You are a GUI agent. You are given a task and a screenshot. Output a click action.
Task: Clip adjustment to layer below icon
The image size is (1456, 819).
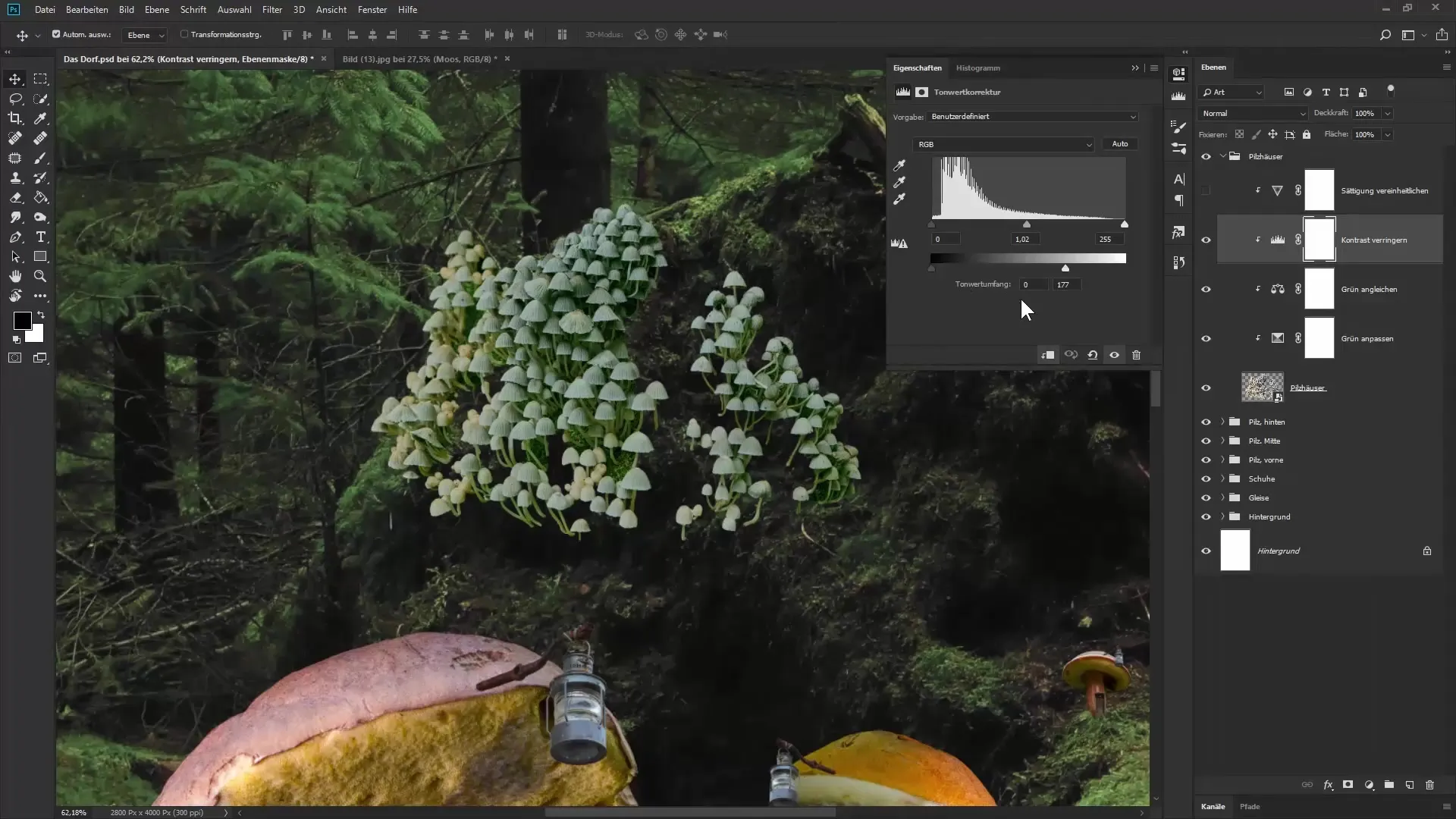point(1048,355)
